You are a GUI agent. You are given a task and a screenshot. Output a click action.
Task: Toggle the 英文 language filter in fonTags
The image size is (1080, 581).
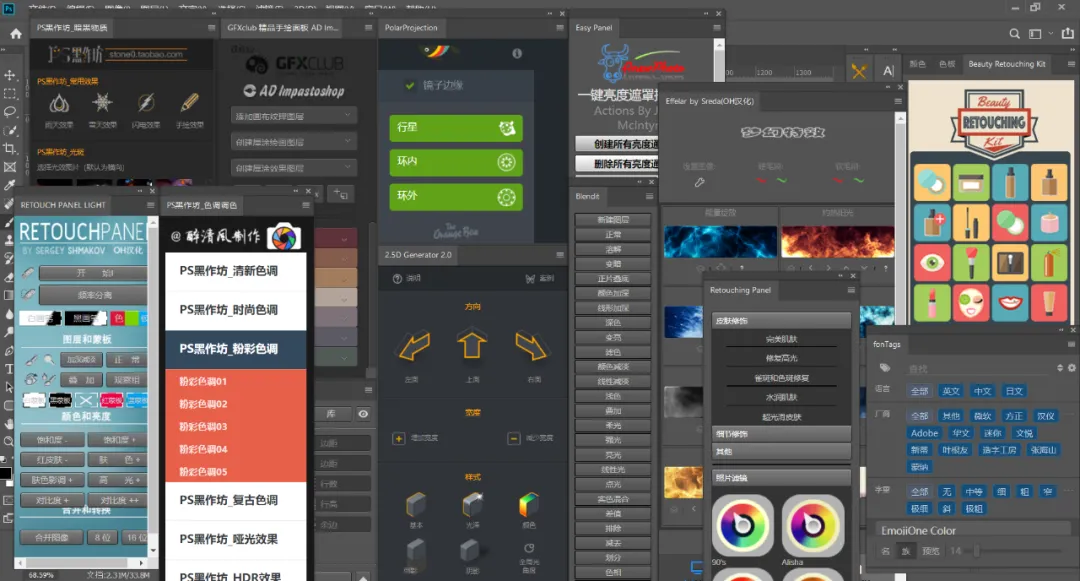click(x=951, y=391)
